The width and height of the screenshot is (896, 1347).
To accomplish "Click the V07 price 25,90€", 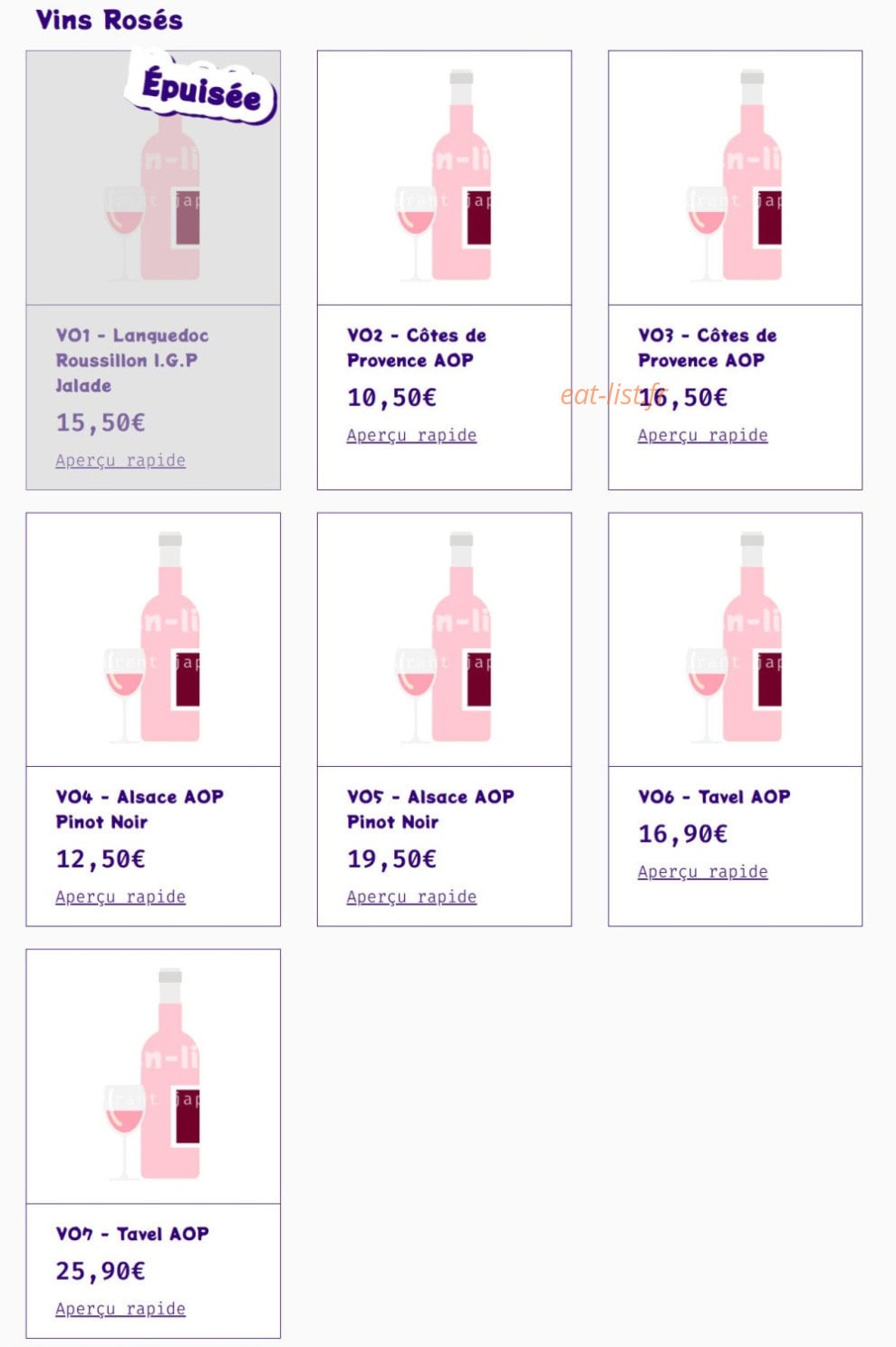I will click(x=101, y=1271).
